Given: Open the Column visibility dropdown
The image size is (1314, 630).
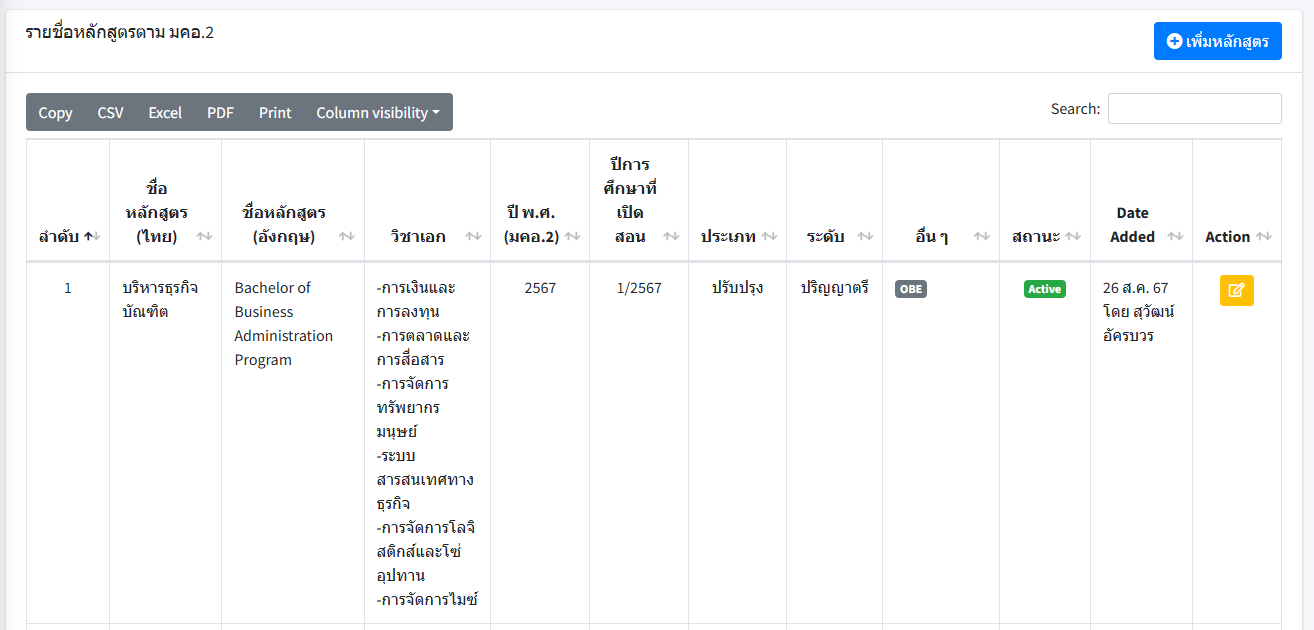Looking at the screenshot, I should click(378, 113).
